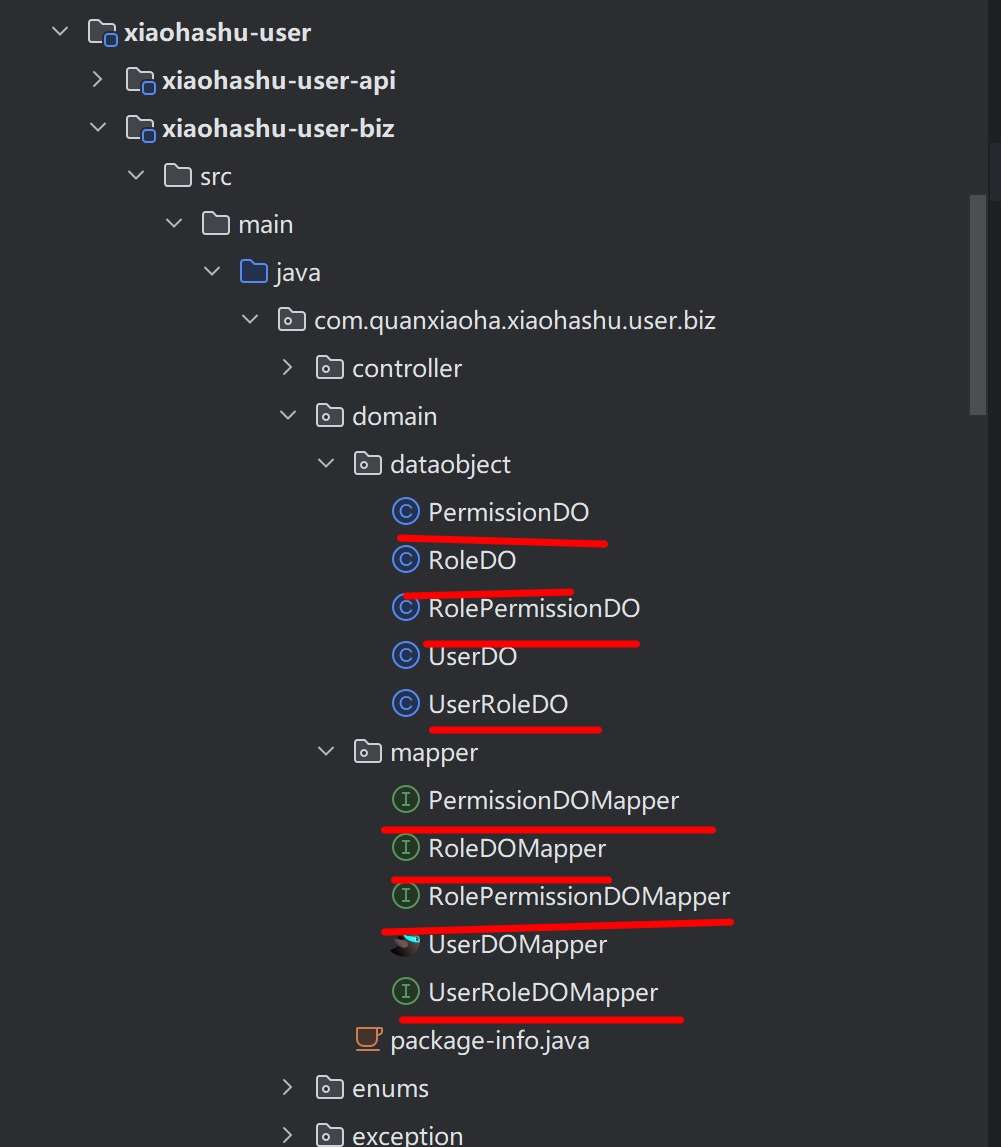Click the RoleDO class icon
The height and width of the screenshot is (1147, 1001).
coord(405,561)
